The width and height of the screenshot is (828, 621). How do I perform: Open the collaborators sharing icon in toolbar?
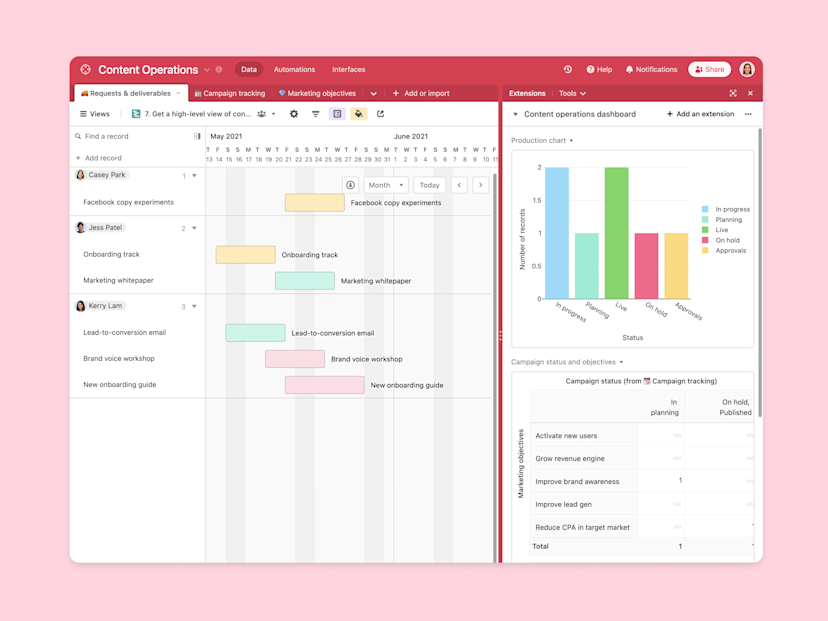[x=261, y=114]
